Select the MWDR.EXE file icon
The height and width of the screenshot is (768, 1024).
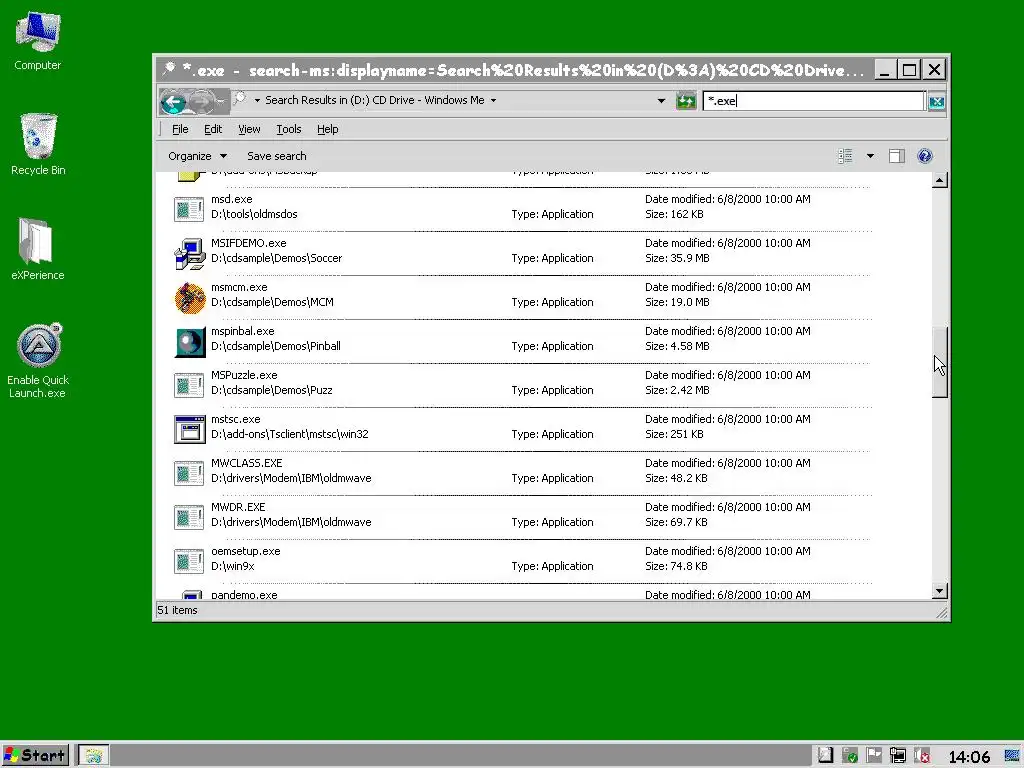pos(189,517)
